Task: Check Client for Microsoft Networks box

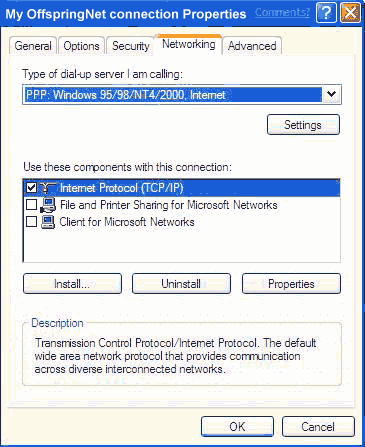Action: [x=32, y=221]
